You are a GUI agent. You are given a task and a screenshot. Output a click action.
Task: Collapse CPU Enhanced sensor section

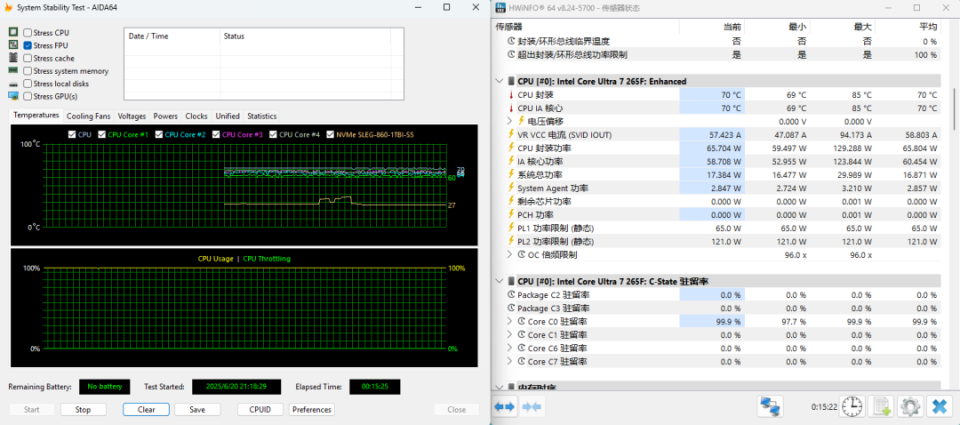[500, 81]
